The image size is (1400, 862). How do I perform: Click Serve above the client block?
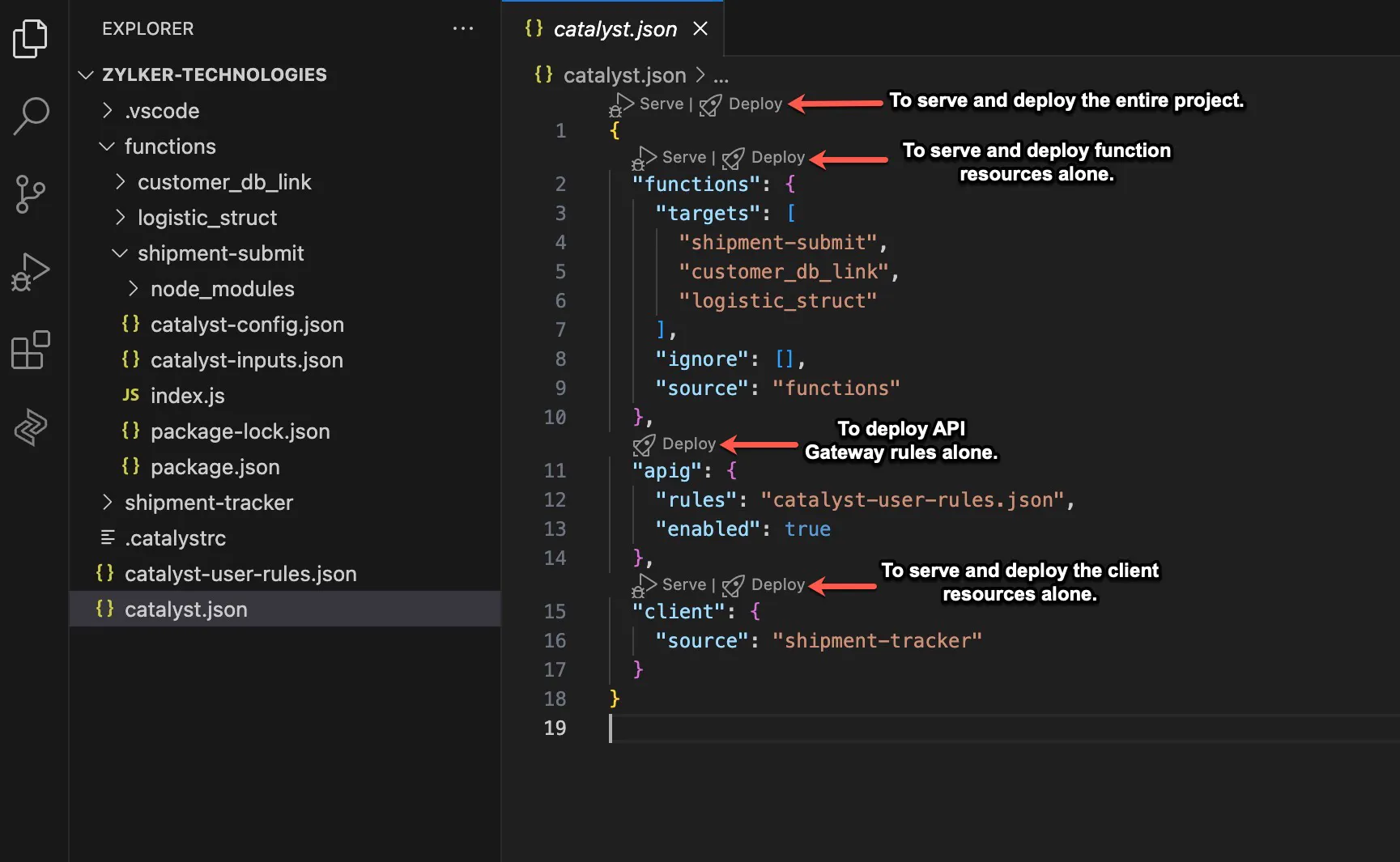(684, 584)
